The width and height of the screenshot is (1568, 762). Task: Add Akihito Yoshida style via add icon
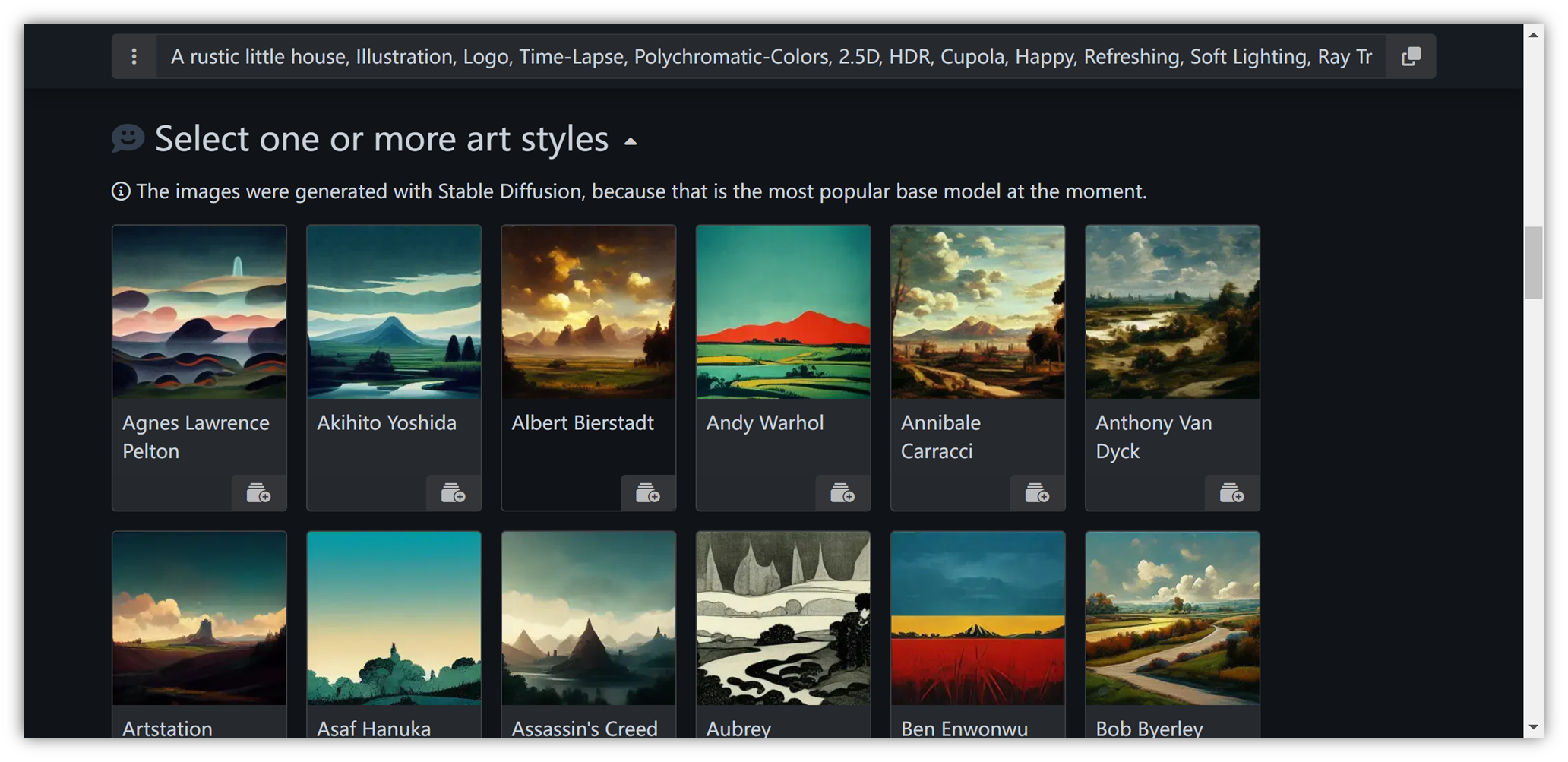click(453, 494)
